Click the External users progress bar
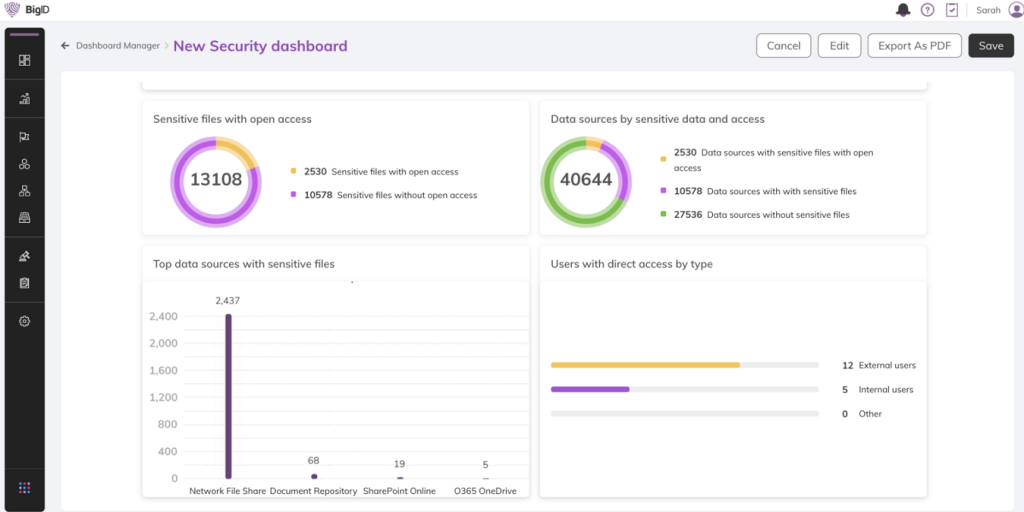This screenshot has height=512, width=1024. coord(645,365)
